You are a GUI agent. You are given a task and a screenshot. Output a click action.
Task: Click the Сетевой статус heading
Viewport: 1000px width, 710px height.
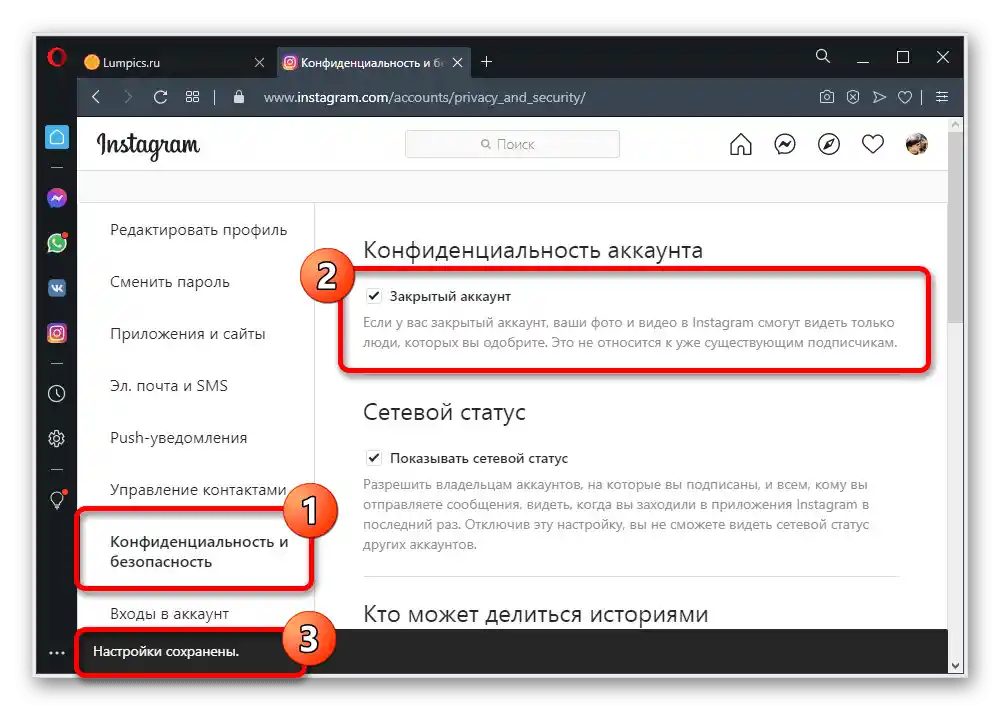[x=444, y=412]
